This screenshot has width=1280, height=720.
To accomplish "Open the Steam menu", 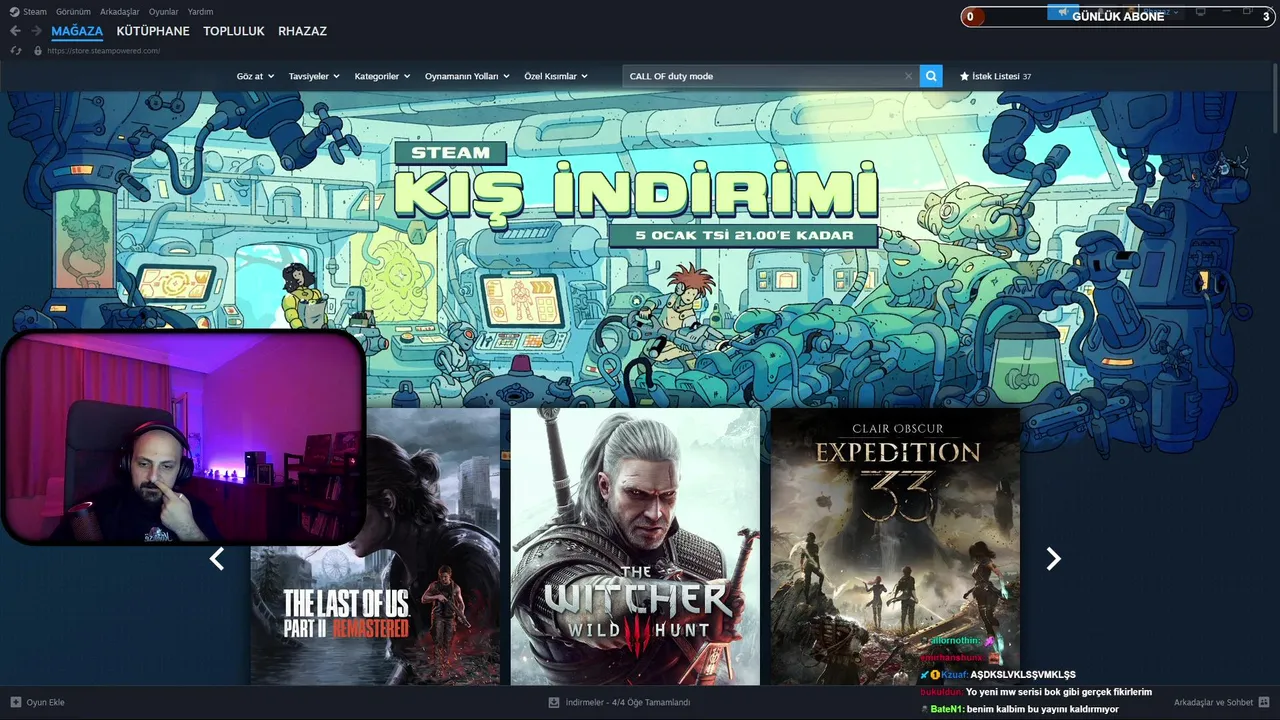I will [x=35, y=12].
